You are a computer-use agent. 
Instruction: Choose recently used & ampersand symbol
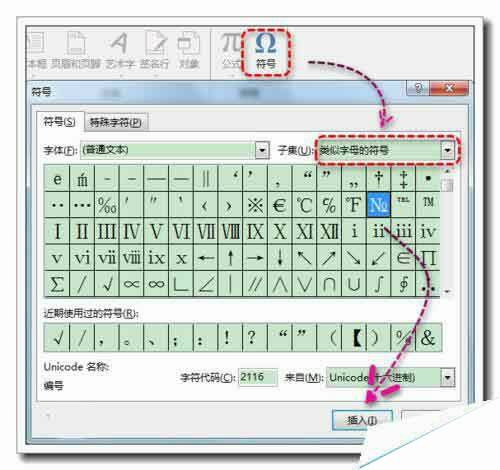point(428,337)
